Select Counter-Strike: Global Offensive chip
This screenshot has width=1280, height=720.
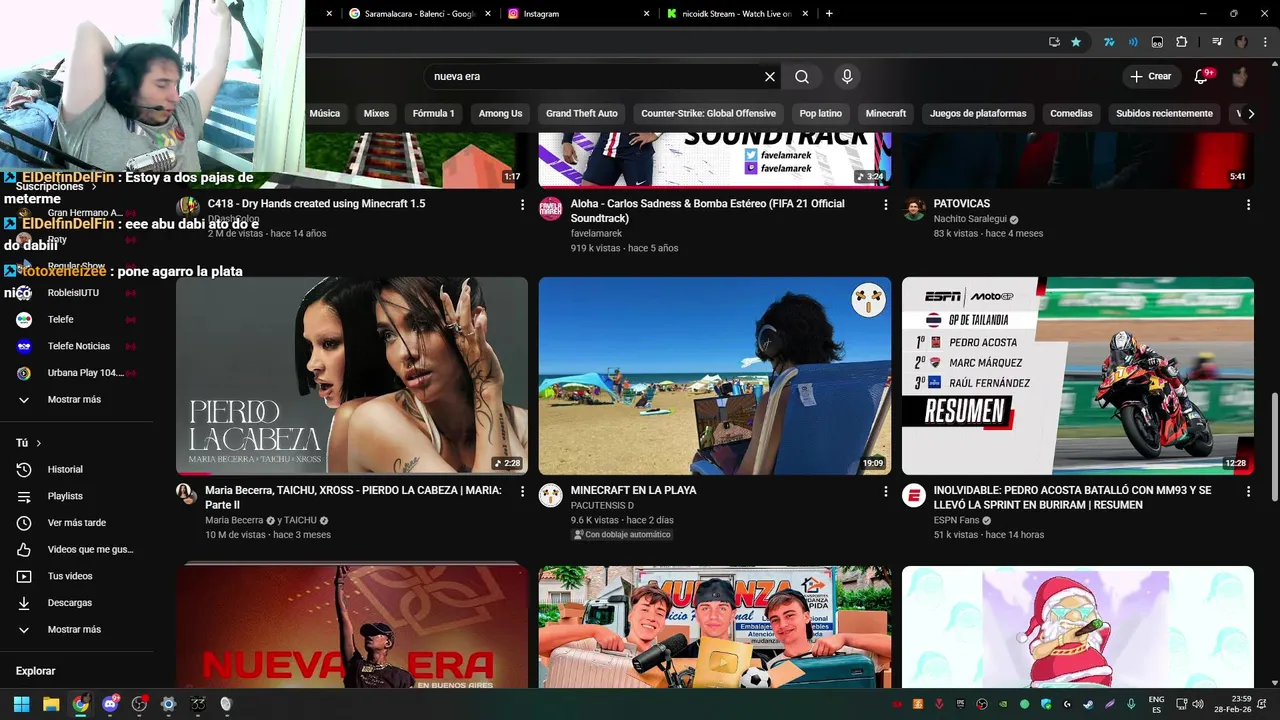(709, 114)
